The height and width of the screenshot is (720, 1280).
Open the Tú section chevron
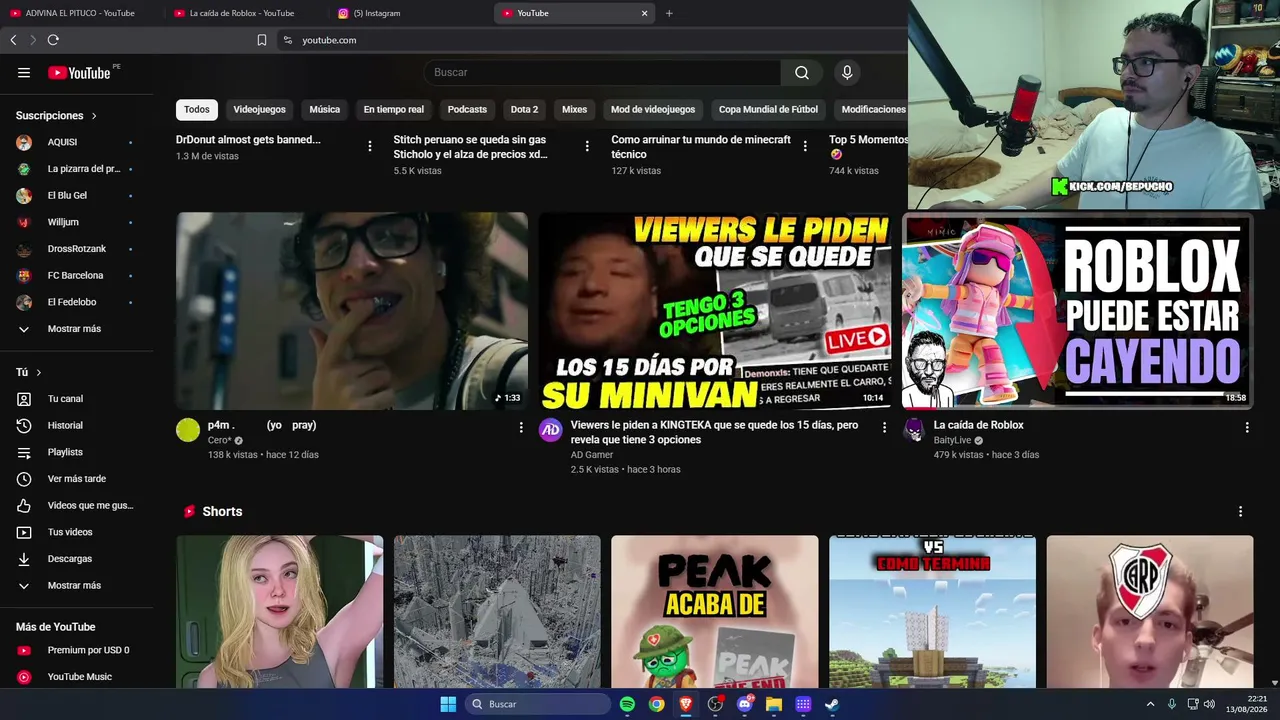coord(39,373)
